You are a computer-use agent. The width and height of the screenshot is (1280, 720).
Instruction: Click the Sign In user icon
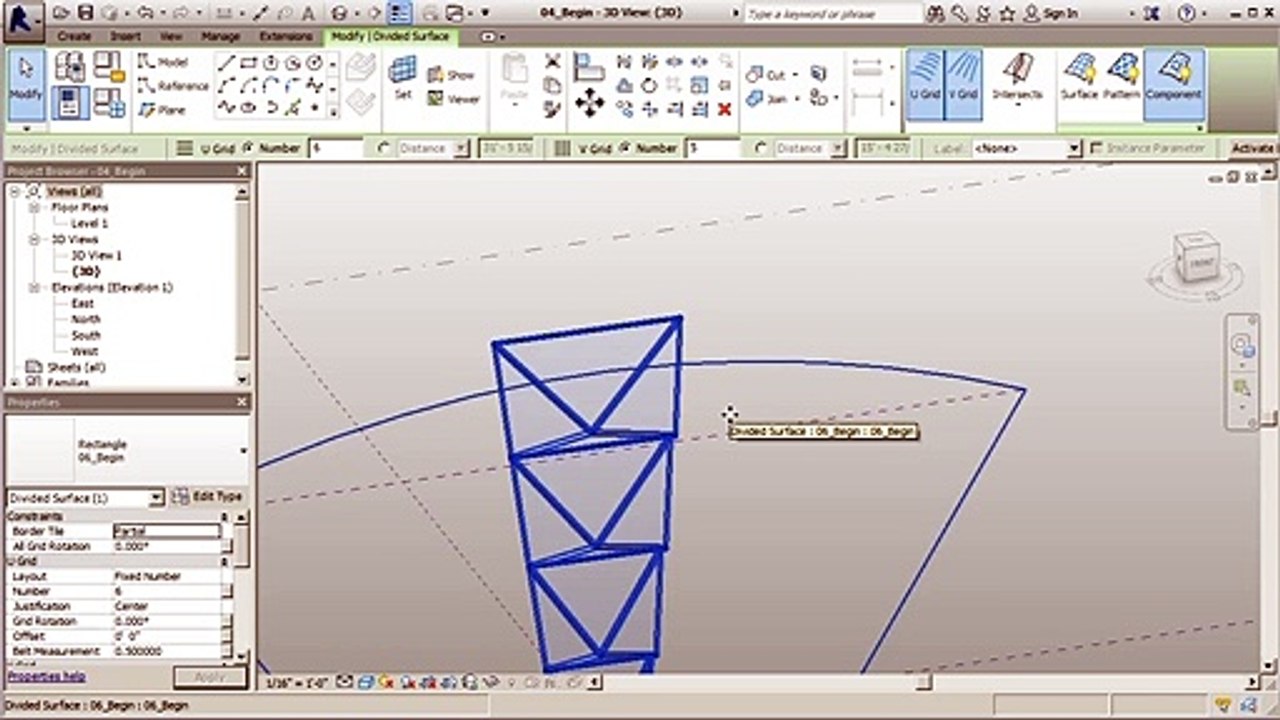point(1031,13)
